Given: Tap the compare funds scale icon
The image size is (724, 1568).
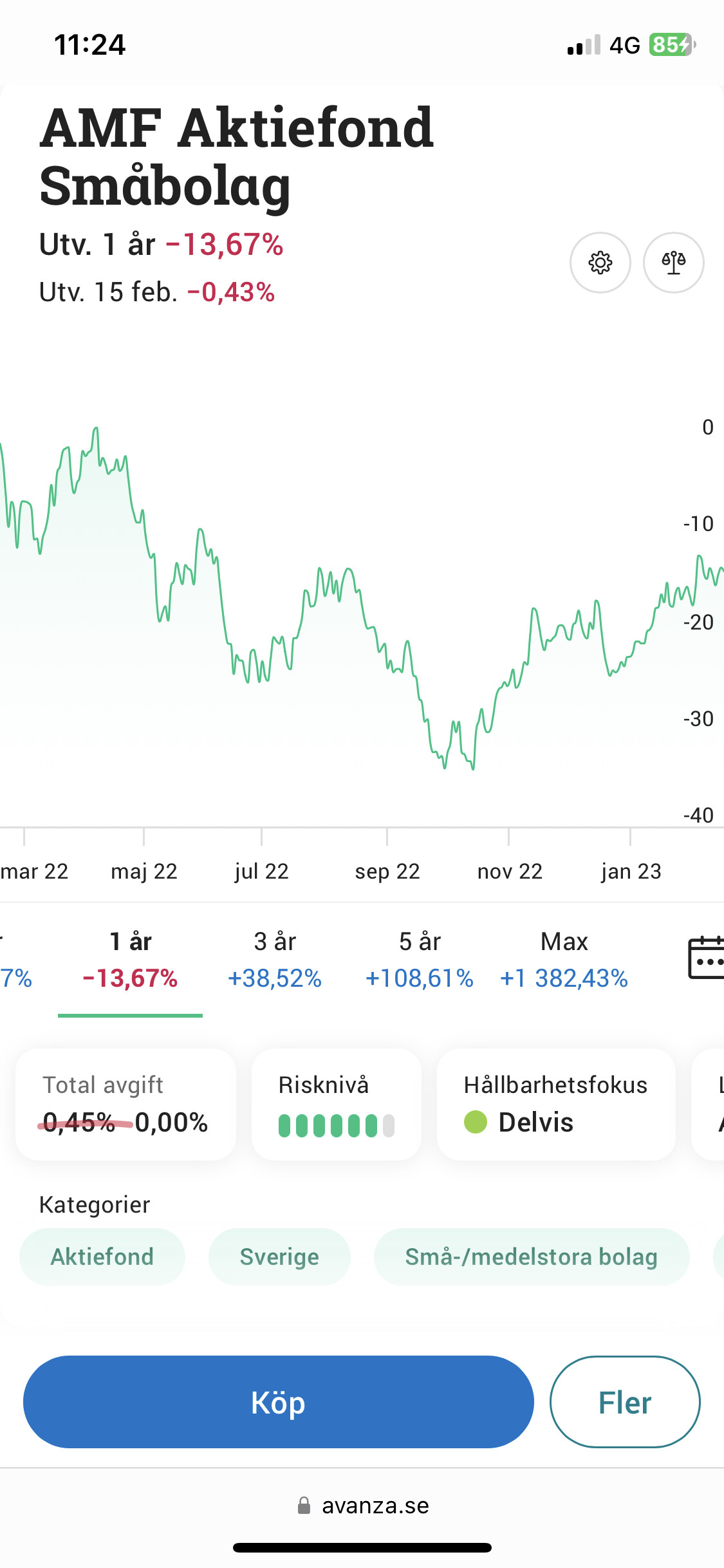Looking at the screenshot, I should [x=673, y=263].
